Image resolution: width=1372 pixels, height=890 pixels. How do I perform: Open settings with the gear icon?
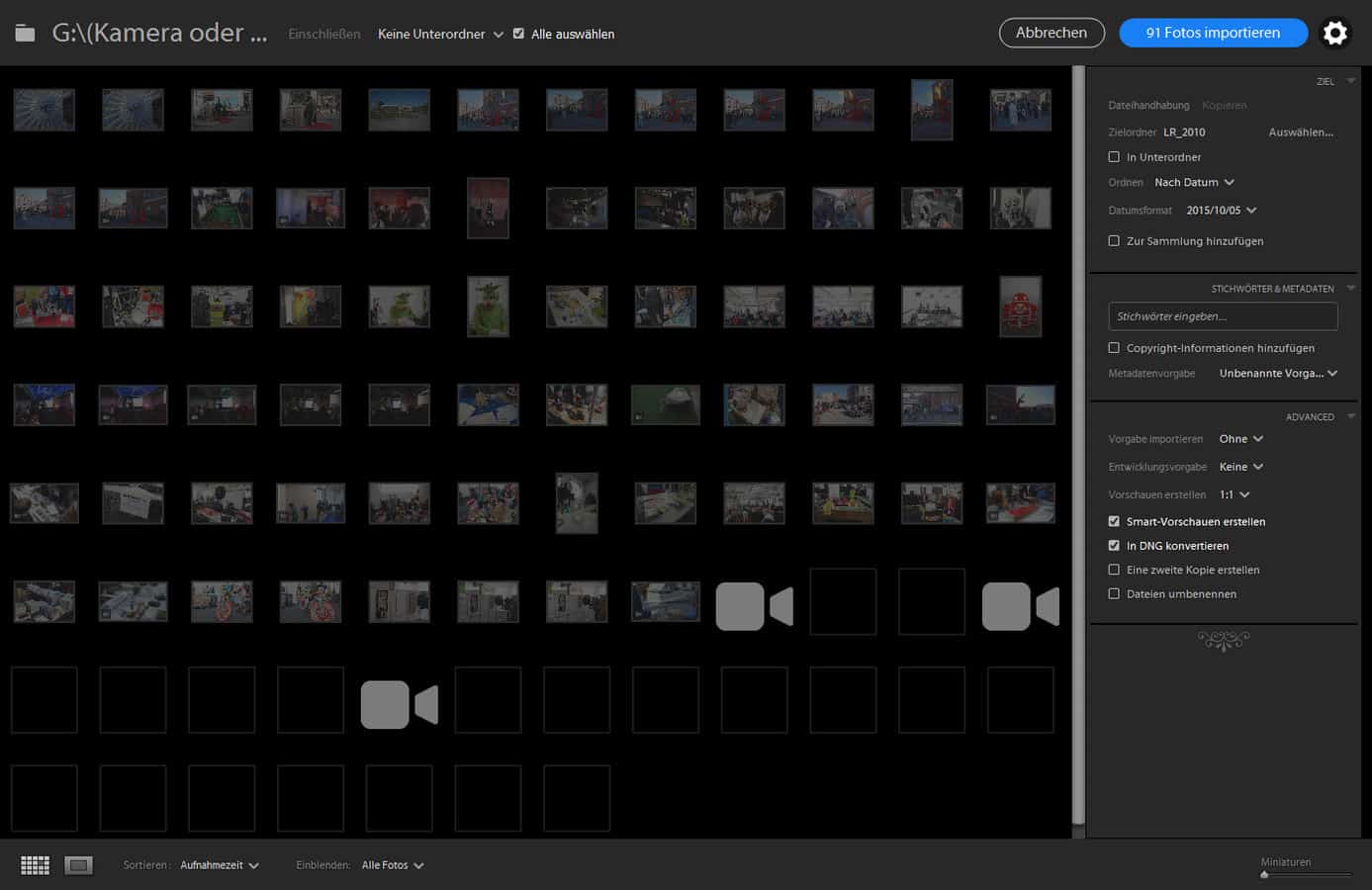click(1334, 33)
